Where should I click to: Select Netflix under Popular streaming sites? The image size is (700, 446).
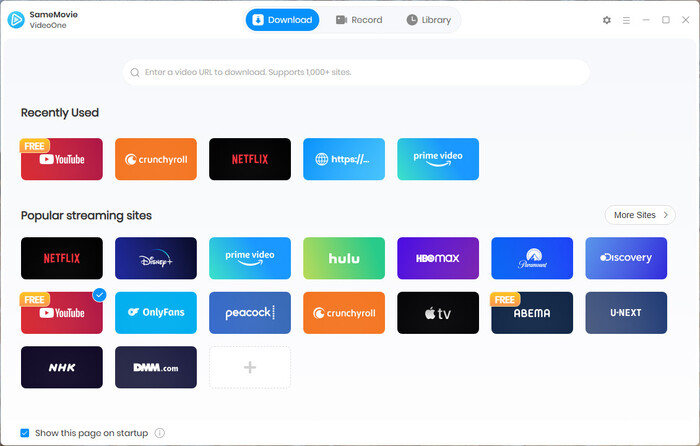tap(62, 258)
